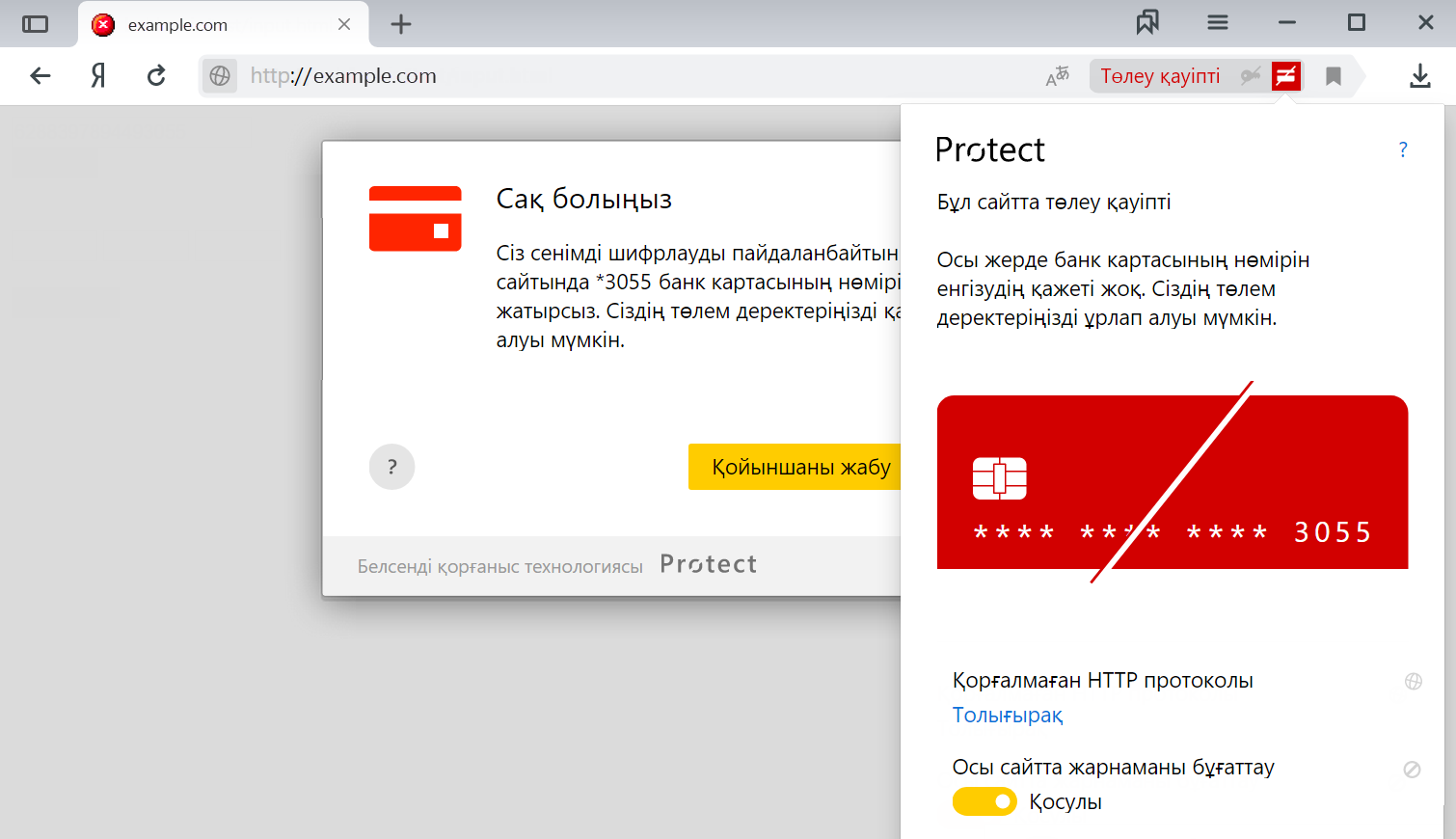
Task: Click the 'Толығырақ' link
Action: [x=1008, y=716]
